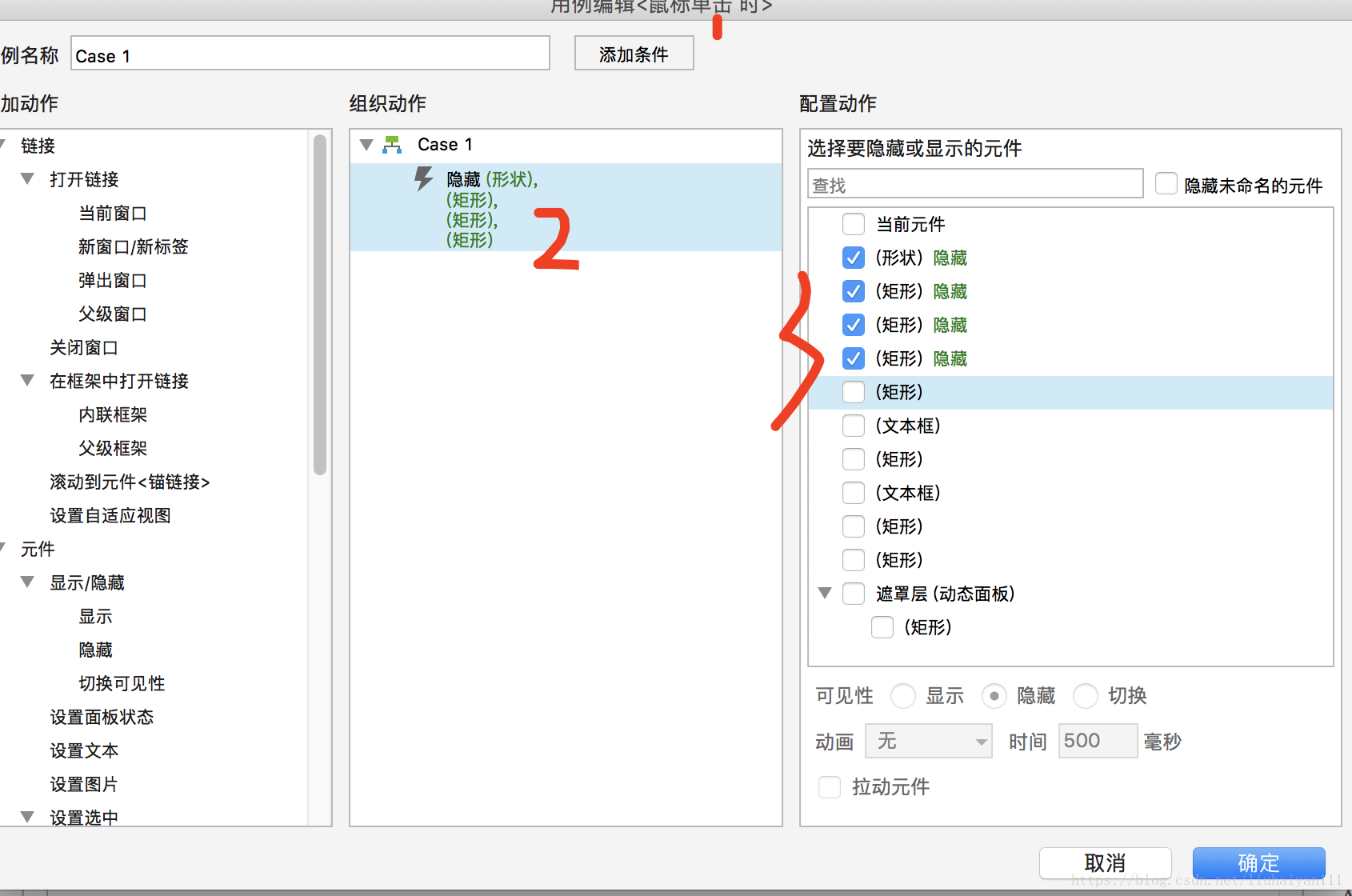
Task: Select the 切换 visibility radio button
Action: (x=1086, y=696)
